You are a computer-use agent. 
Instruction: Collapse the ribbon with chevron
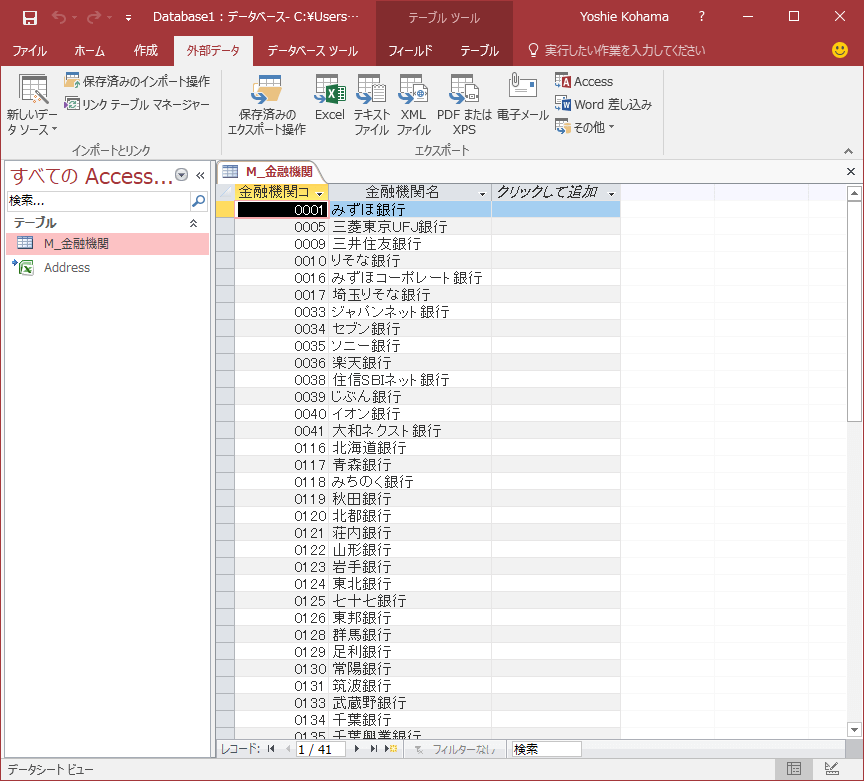(849, 151)
